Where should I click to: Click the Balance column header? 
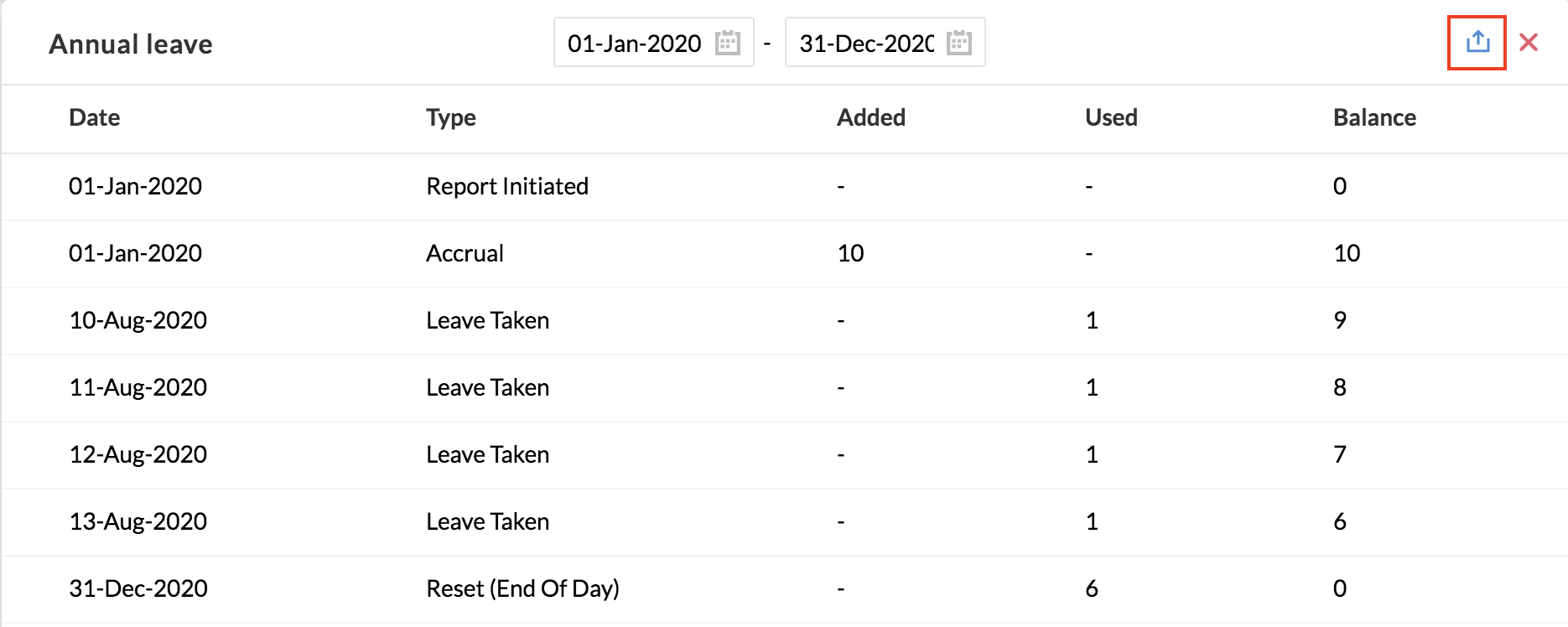point(1373,117)
